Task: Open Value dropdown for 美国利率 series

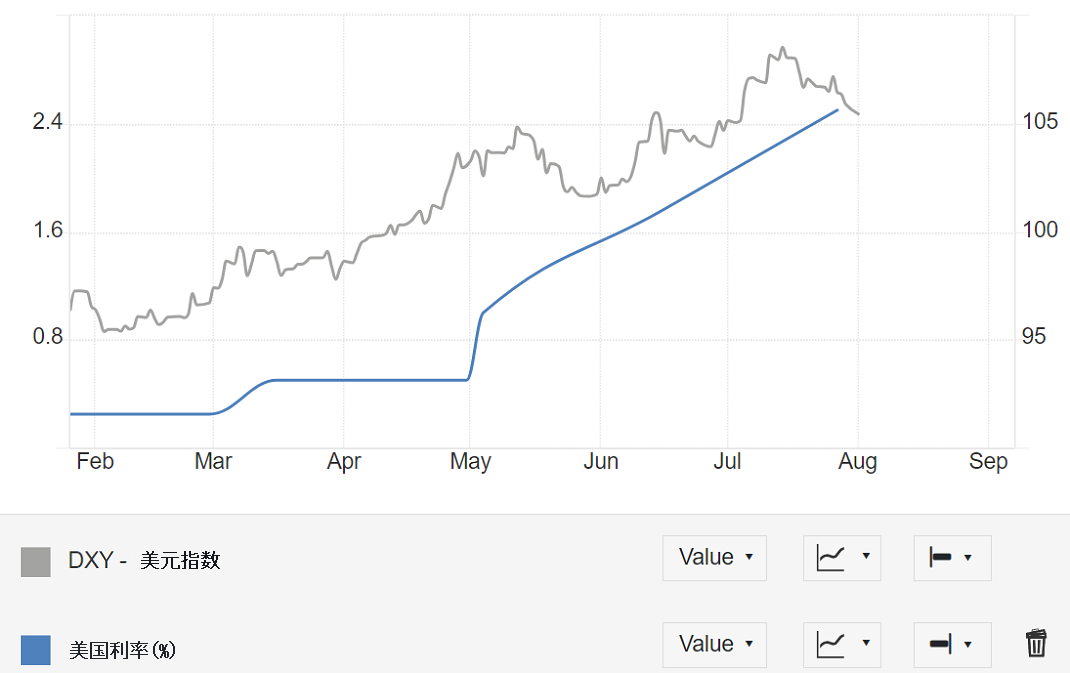Action: click(714, 644)
